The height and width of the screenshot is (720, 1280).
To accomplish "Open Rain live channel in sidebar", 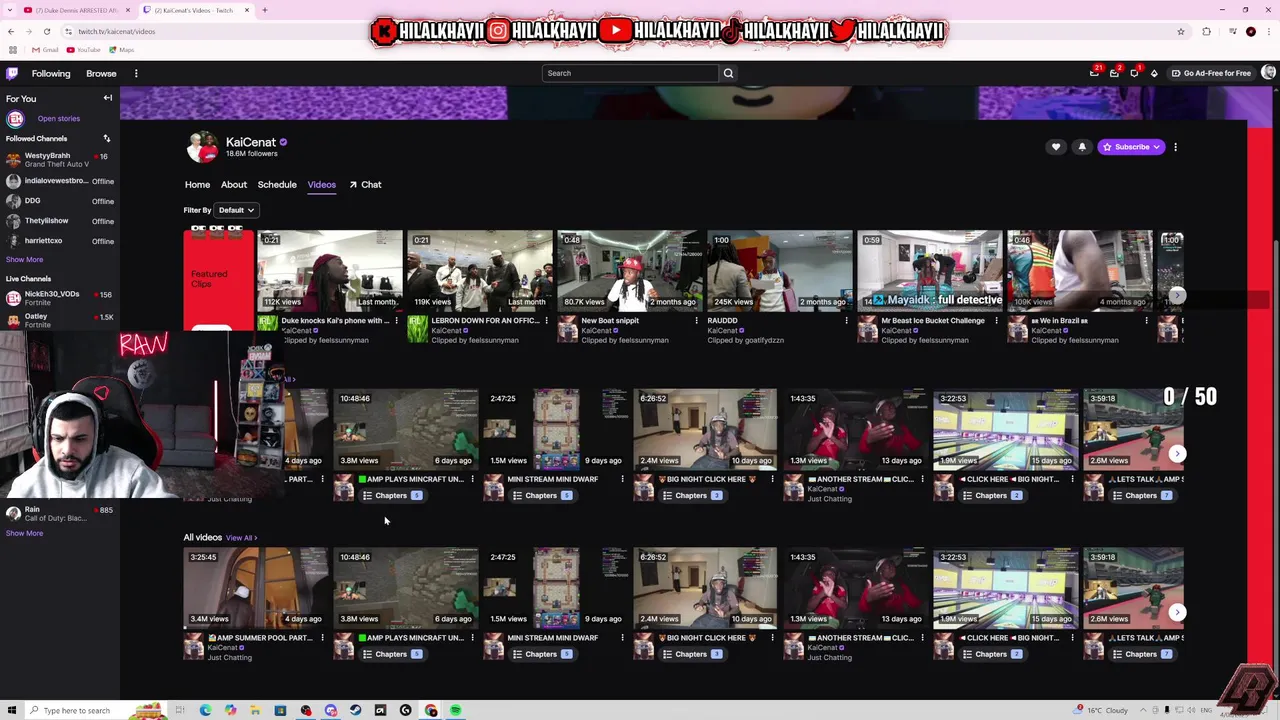I will point(59,514).
